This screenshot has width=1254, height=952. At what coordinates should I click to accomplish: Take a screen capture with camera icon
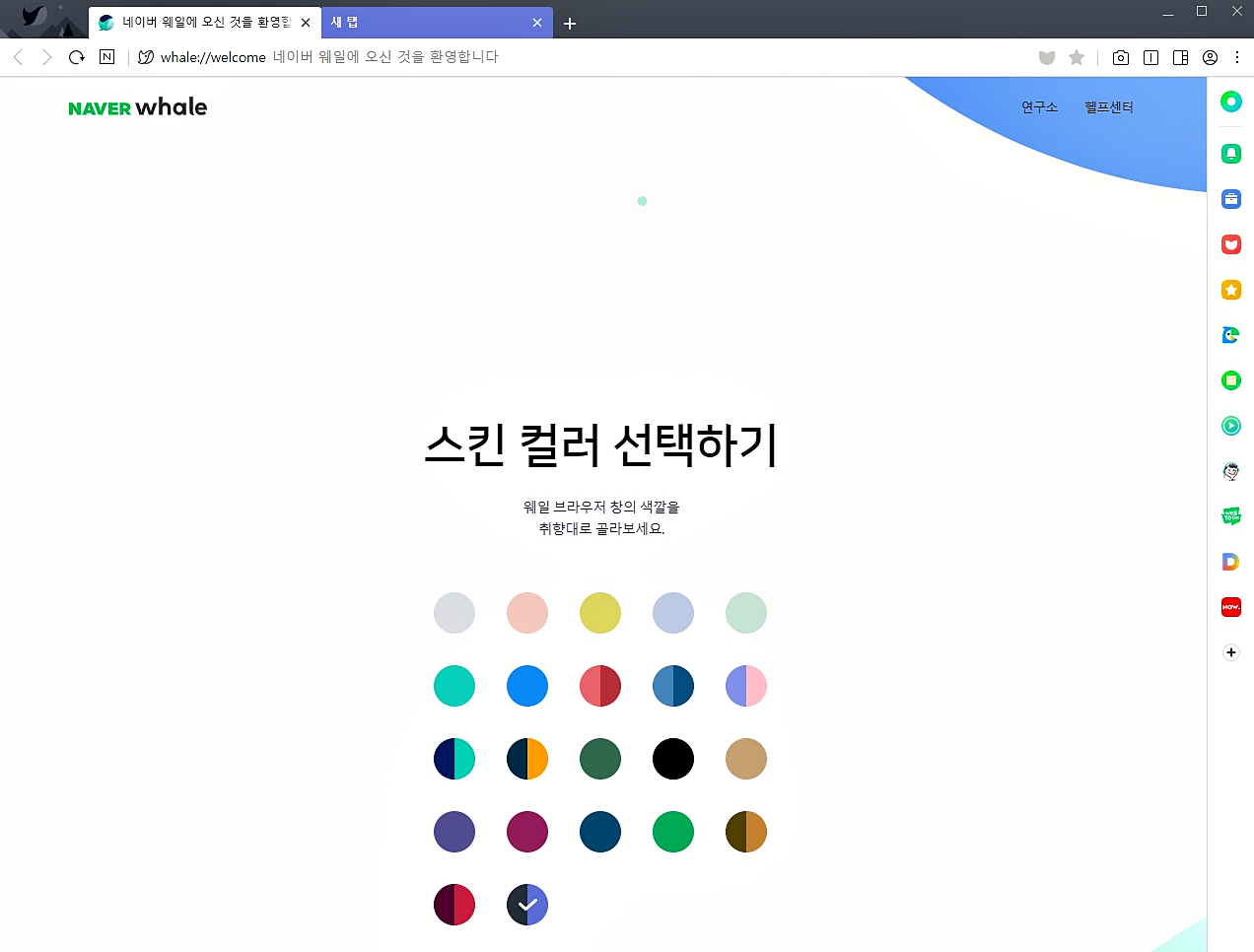[x=1121, y=57]
